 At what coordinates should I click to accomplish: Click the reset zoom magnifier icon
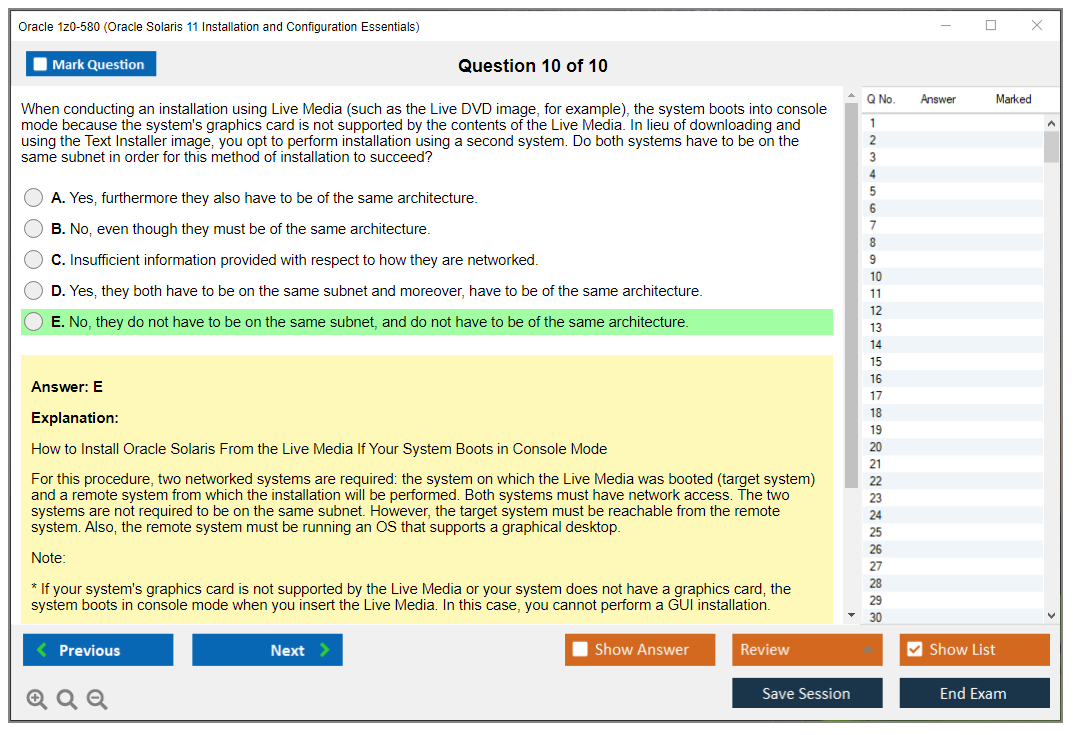coord(67,700)
